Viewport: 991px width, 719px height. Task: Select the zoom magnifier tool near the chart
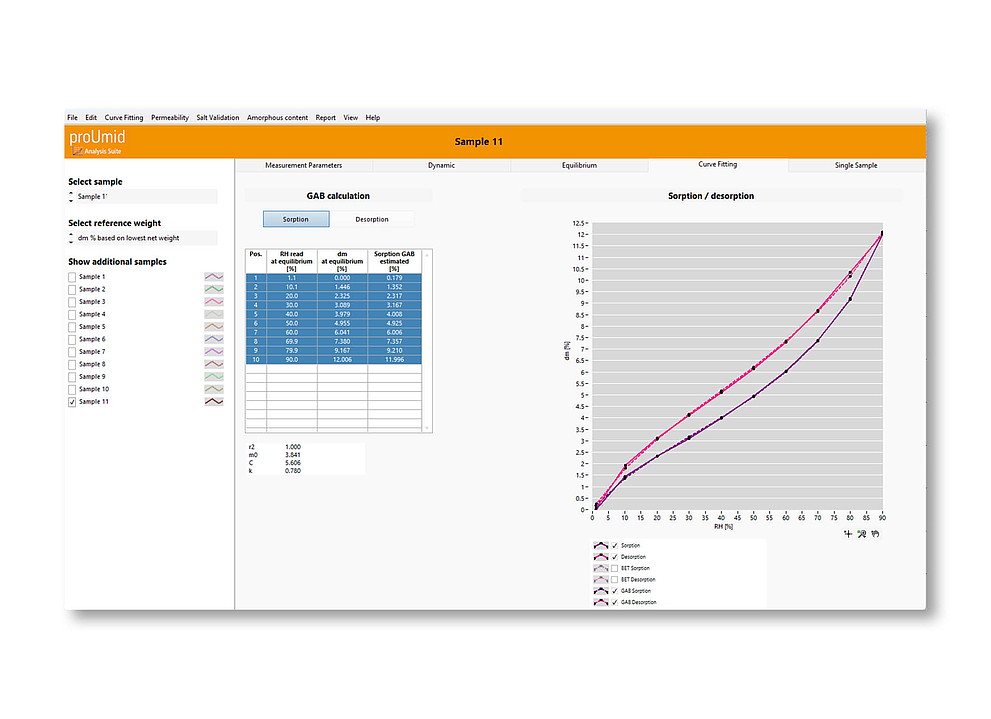[x=861, y=536]
